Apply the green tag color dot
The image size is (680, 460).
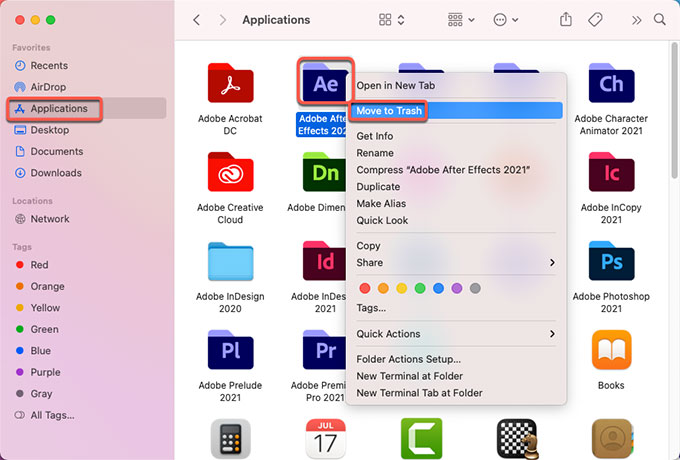click(x=420, y=288)
